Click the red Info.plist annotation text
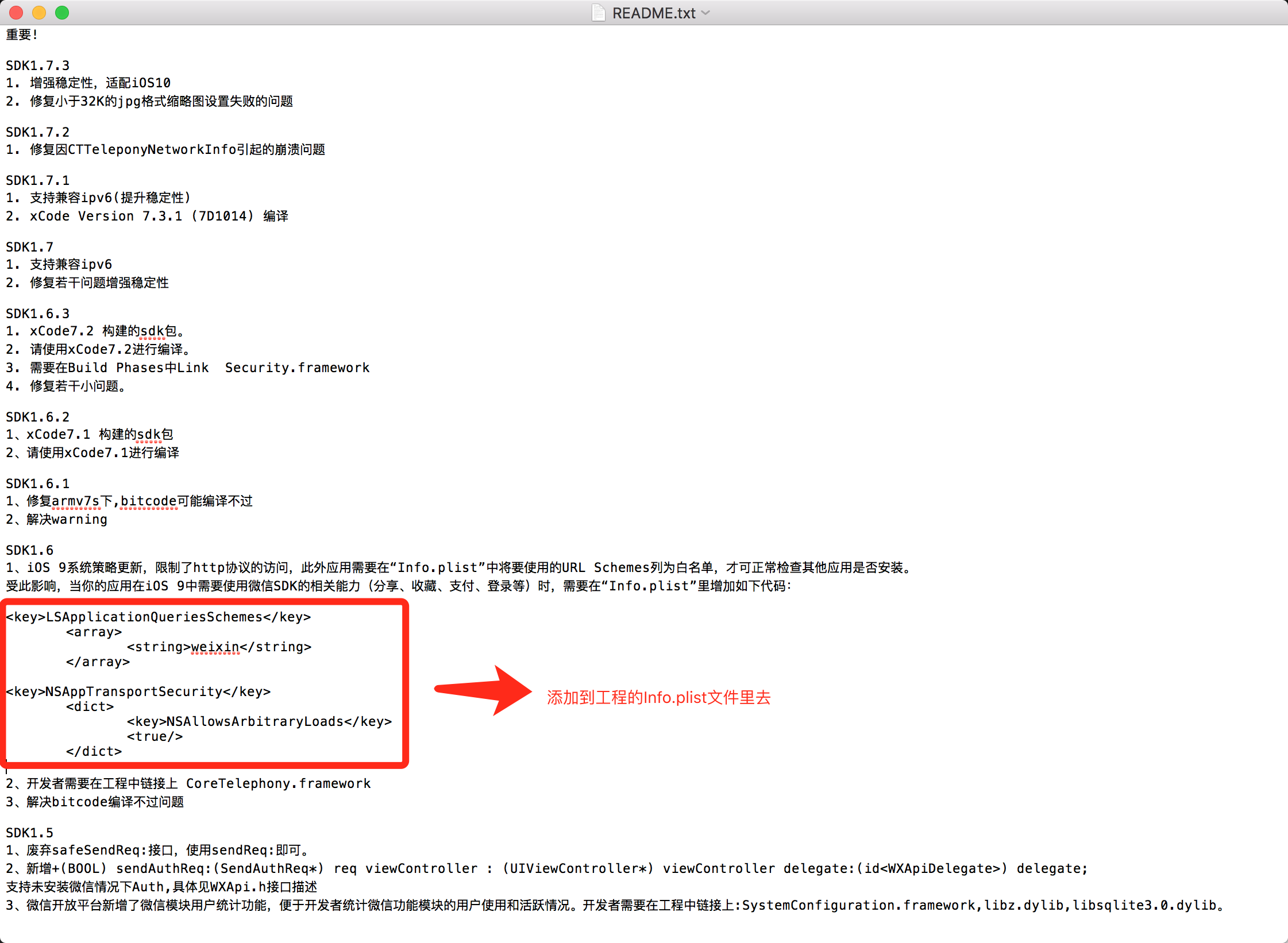The image size is (1288, 943). point(658,697)
